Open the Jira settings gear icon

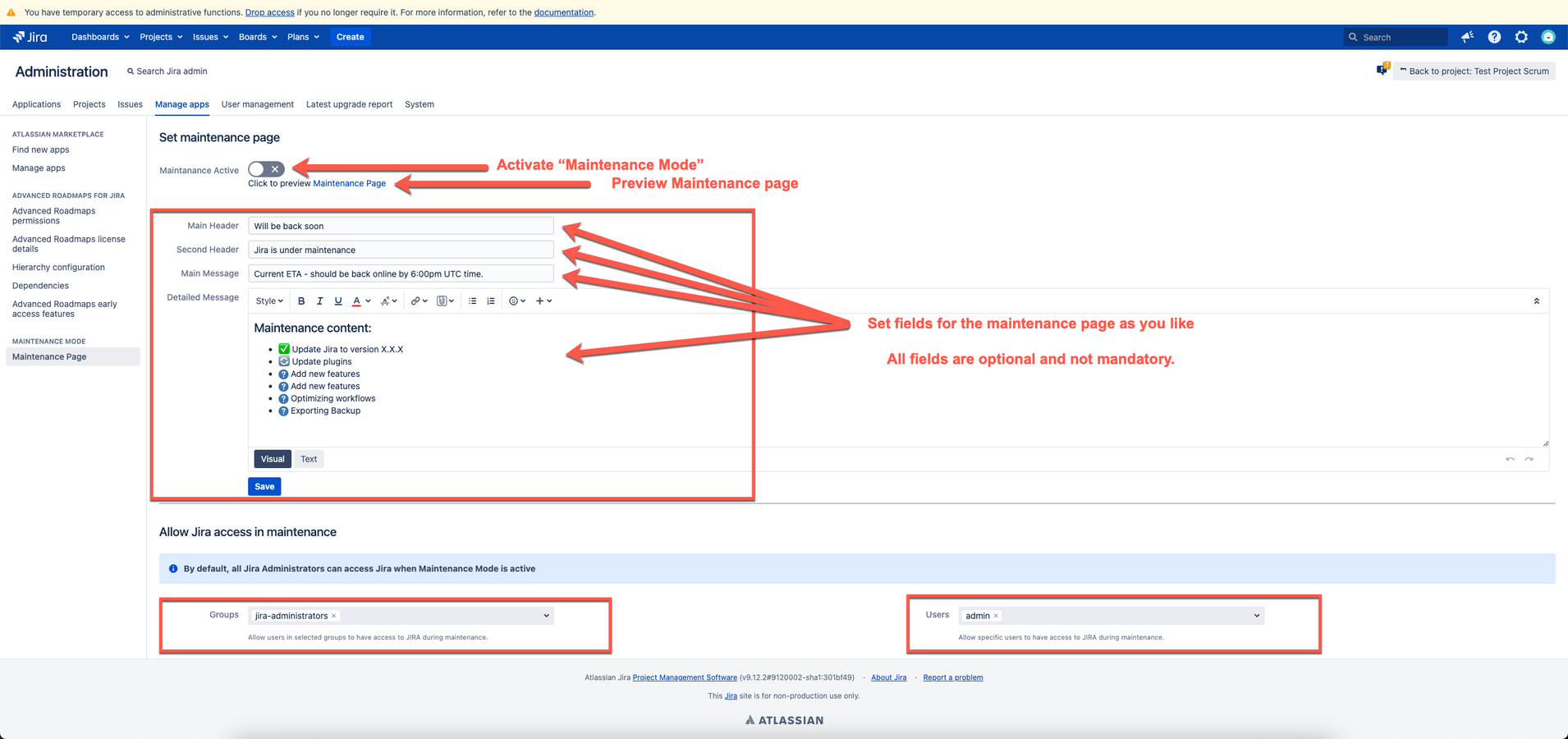[x=1521, y=37]
